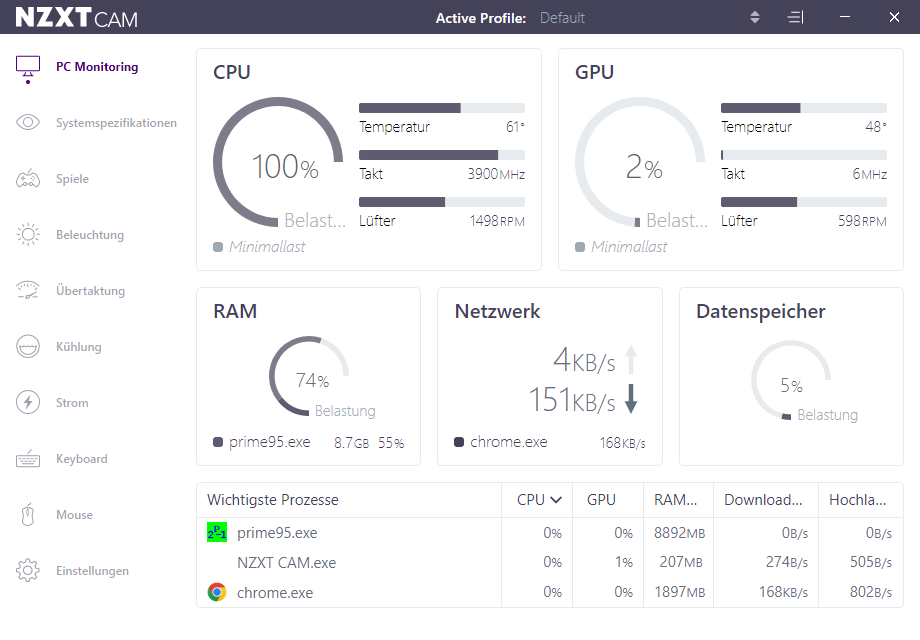
Task: Sort processes by CPU column chevron
Action: pyautogui.click(x=556, y=500)
